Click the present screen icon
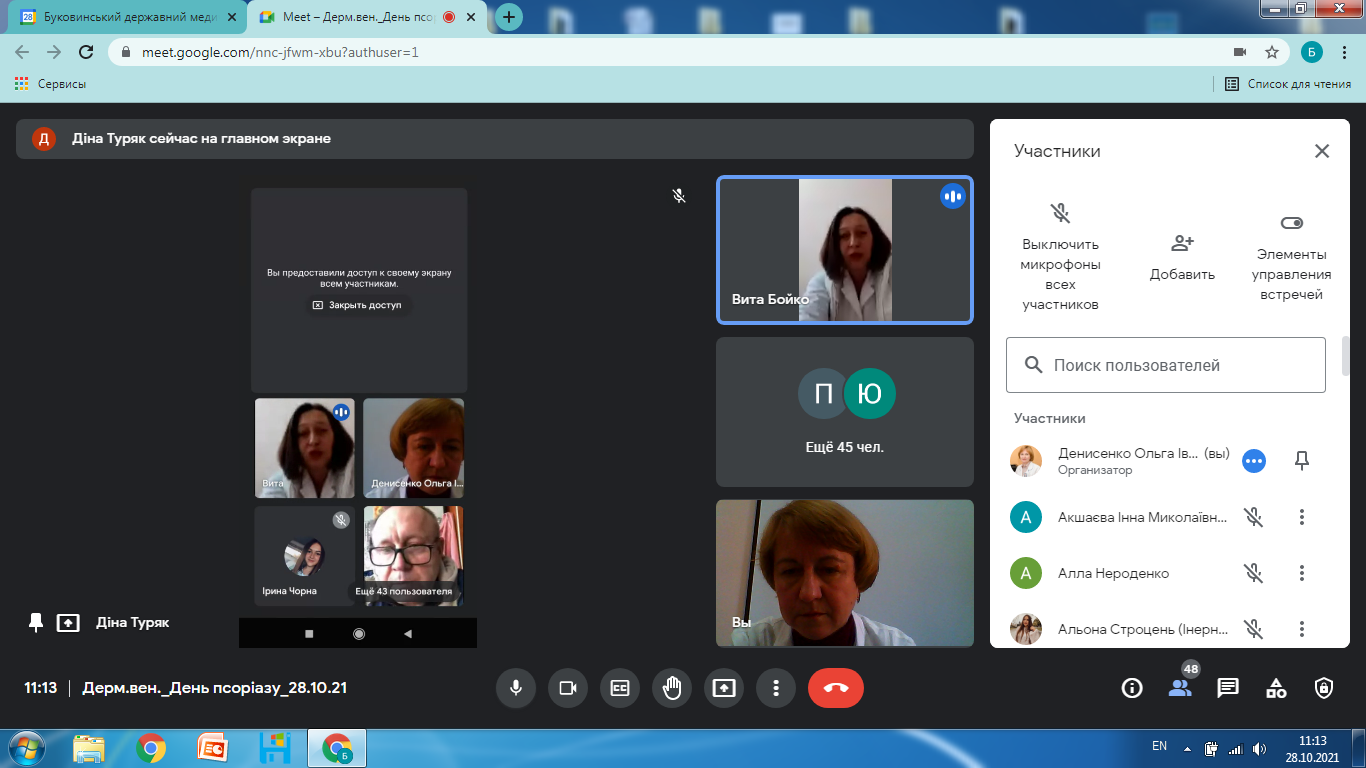The width and height of the screenshot is (1366, 768). (724, 688)
